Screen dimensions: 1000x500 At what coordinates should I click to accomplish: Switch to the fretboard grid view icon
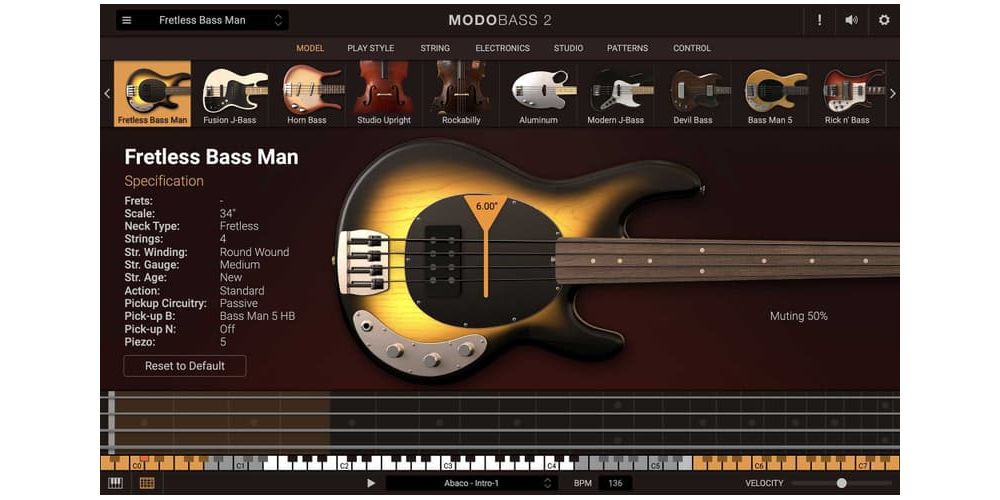(x=147, y=483)
